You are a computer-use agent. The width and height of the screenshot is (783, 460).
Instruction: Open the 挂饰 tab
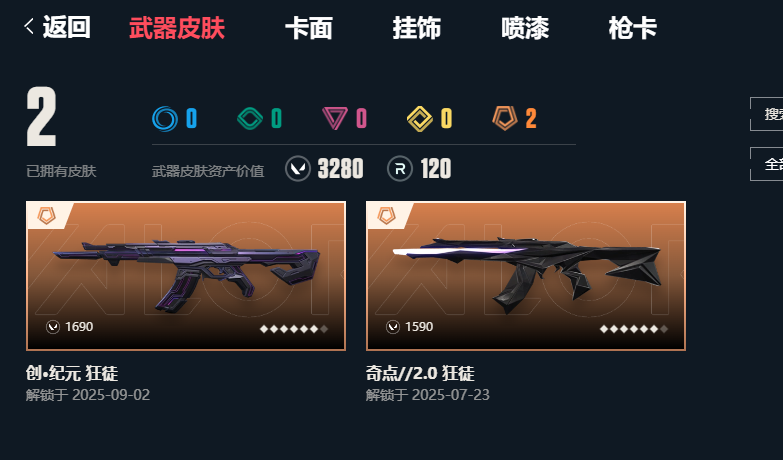tap(416, 27)
